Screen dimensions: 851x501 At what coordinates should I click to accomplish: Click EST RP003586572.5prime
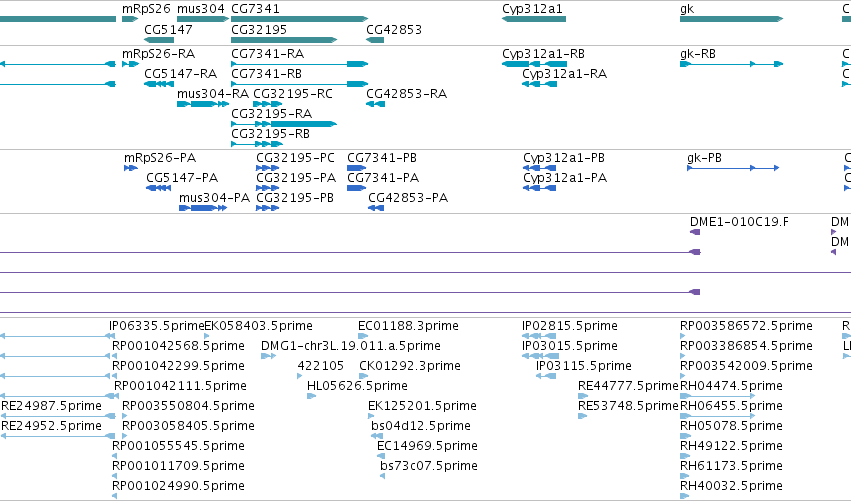point(683,337)
